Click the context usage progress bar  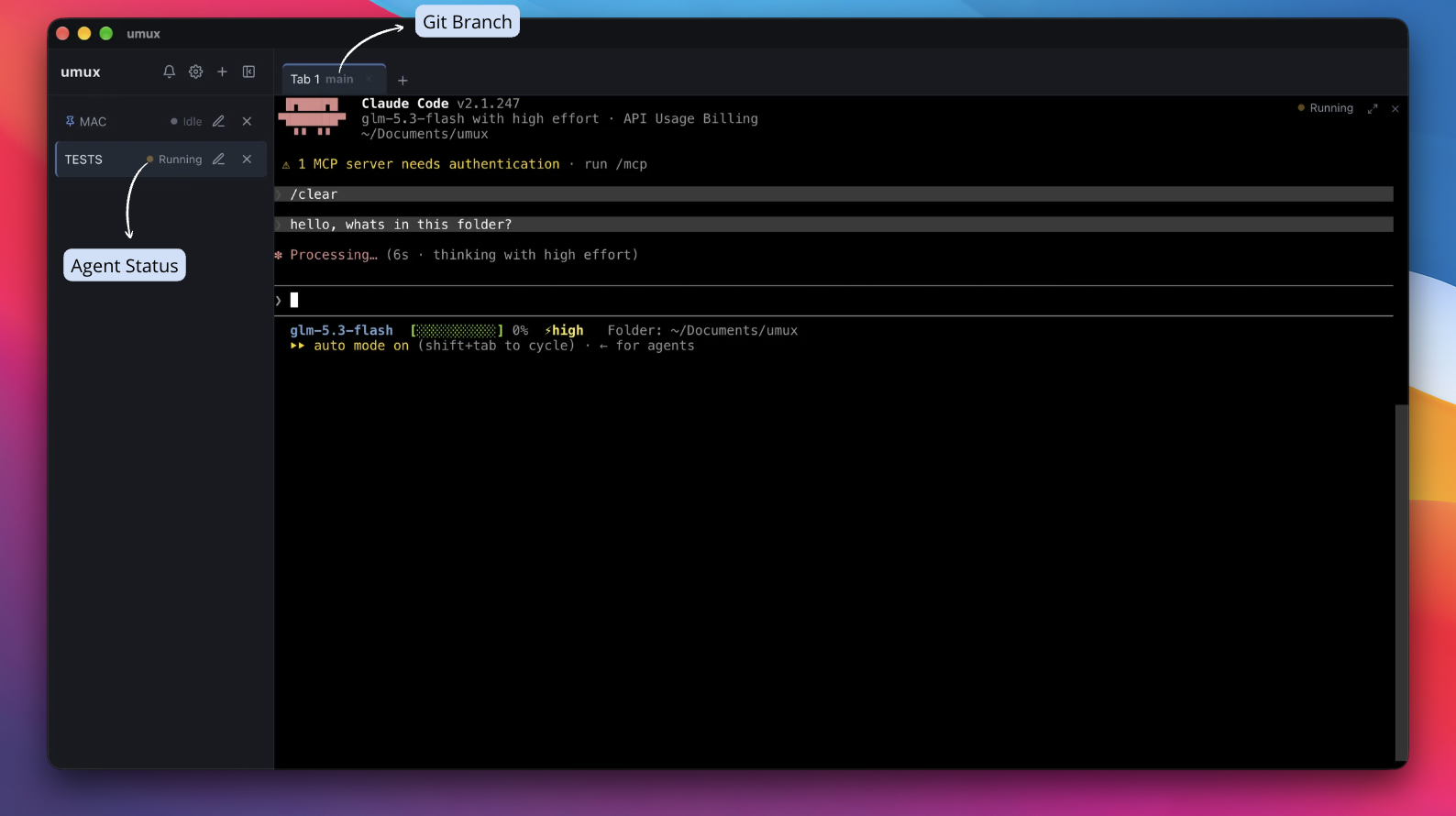click(457, 330)
